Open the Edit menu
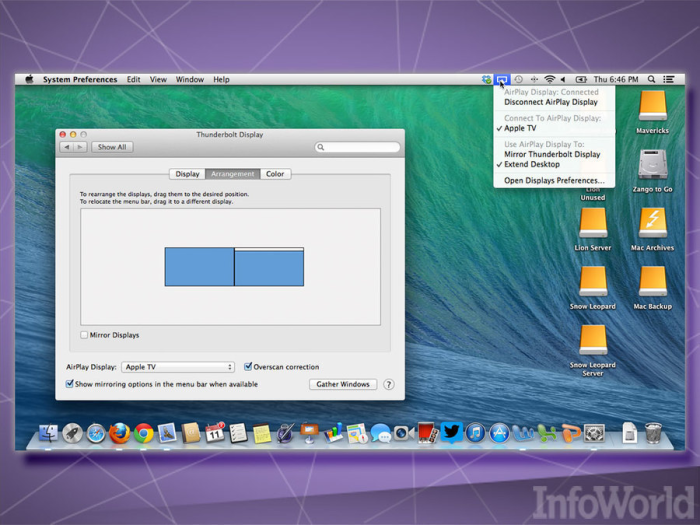The image size is (700, 525). [133, 79]
